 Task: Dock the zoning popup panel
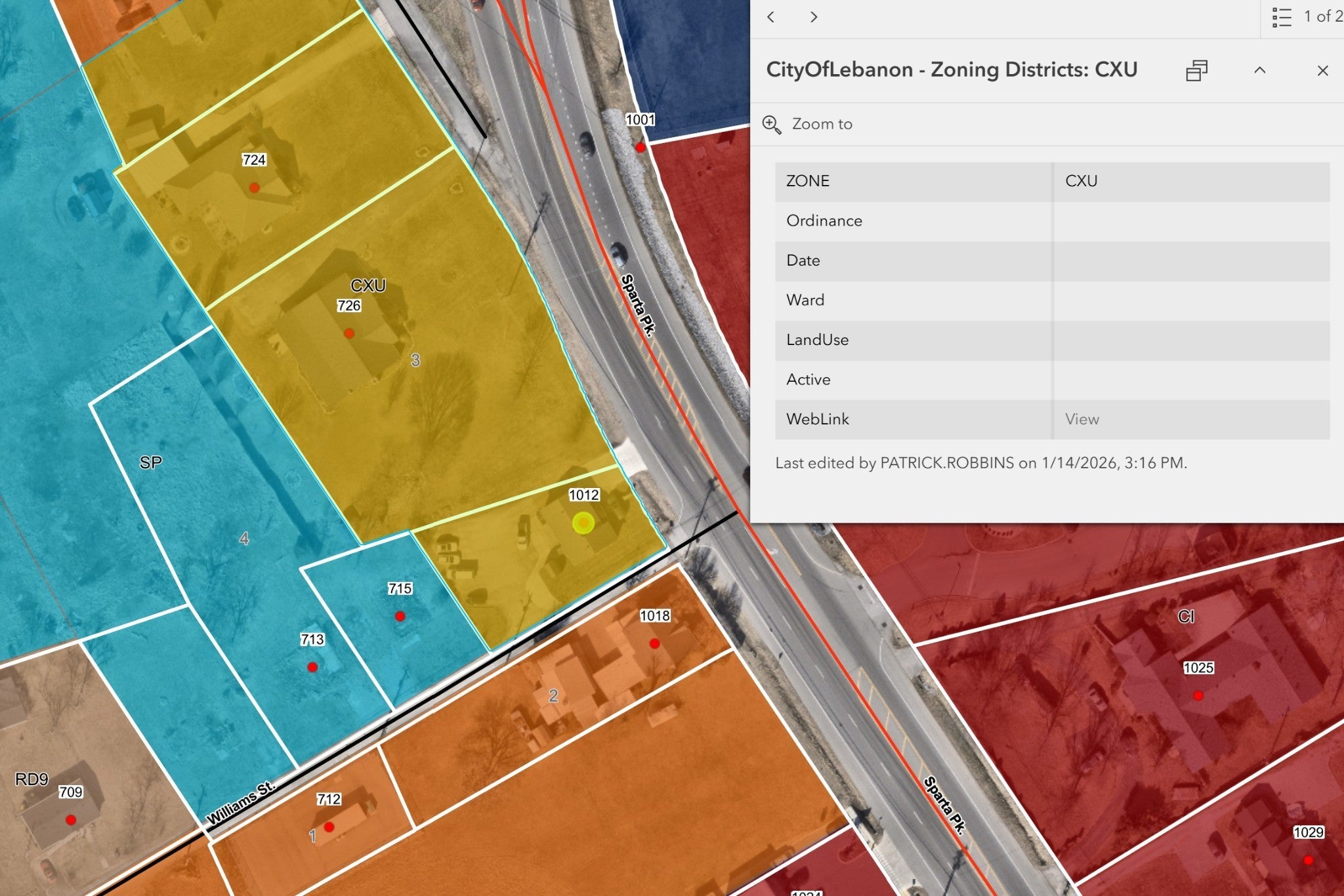click(x=1196, y=70)
